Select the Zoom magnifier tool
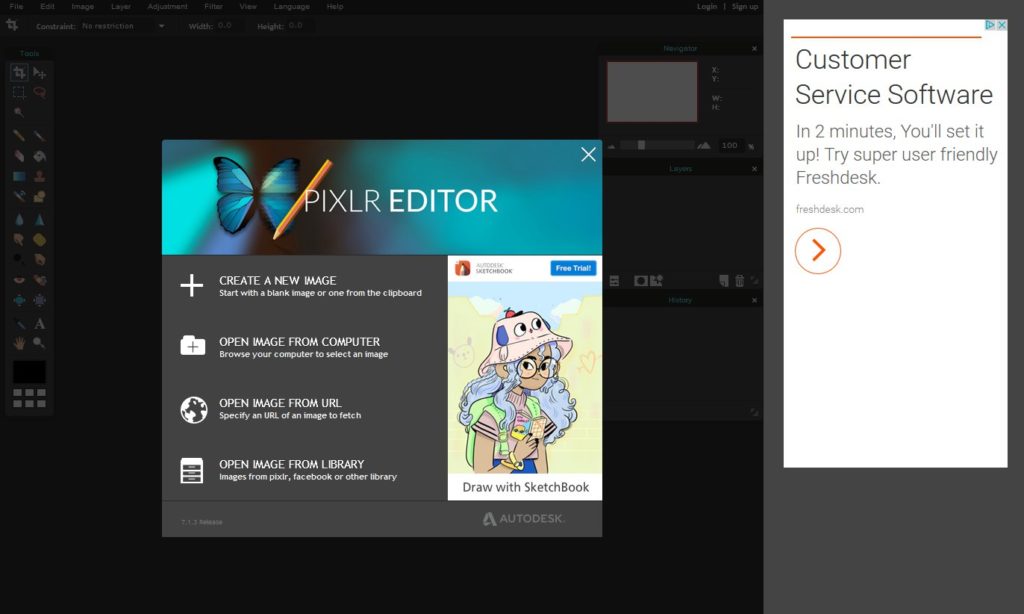 click(39, 343)
